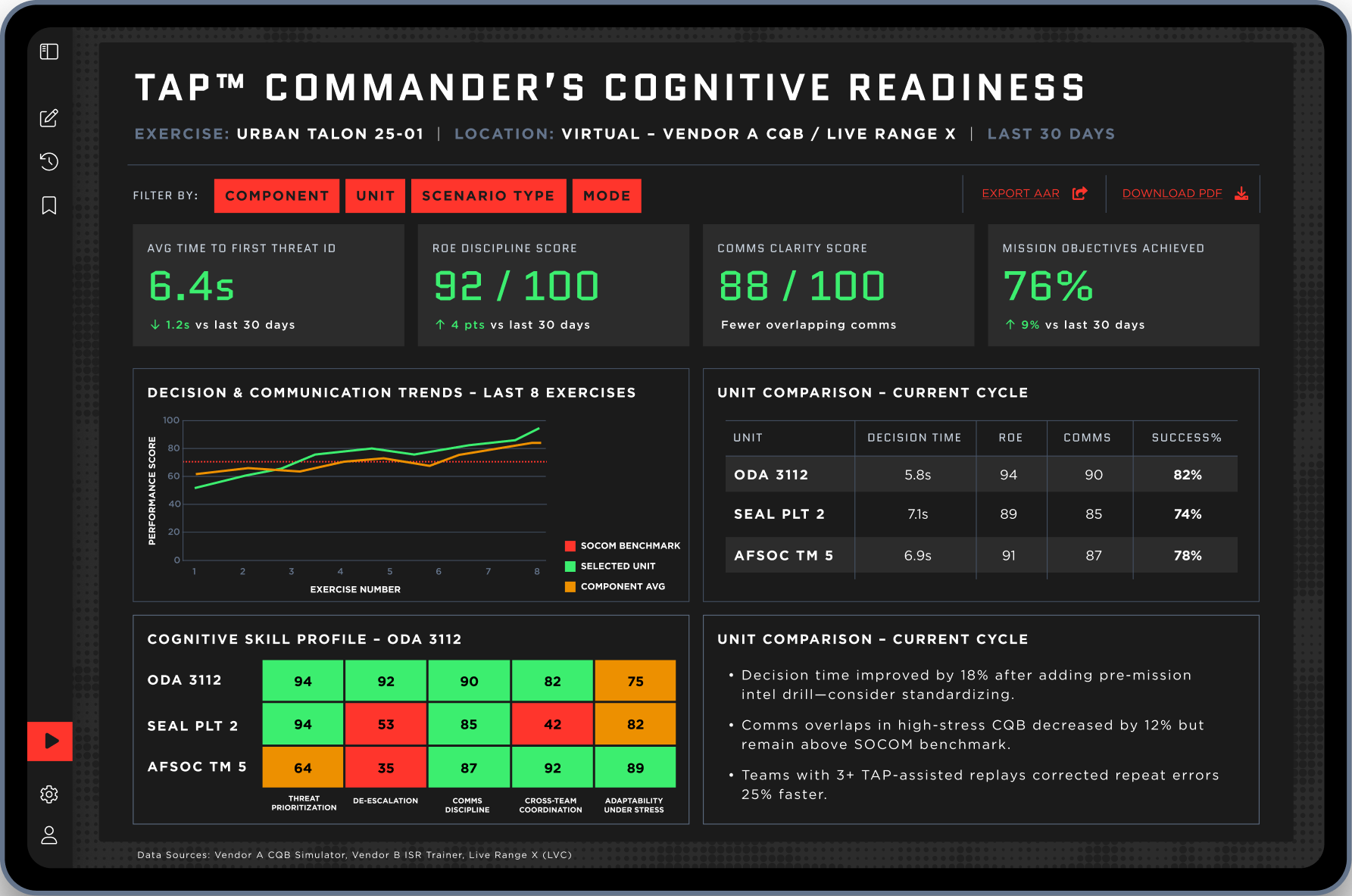Select the ODA 3112 table row
Screen dimensions: 1352x896
click(x=981, y=475)
